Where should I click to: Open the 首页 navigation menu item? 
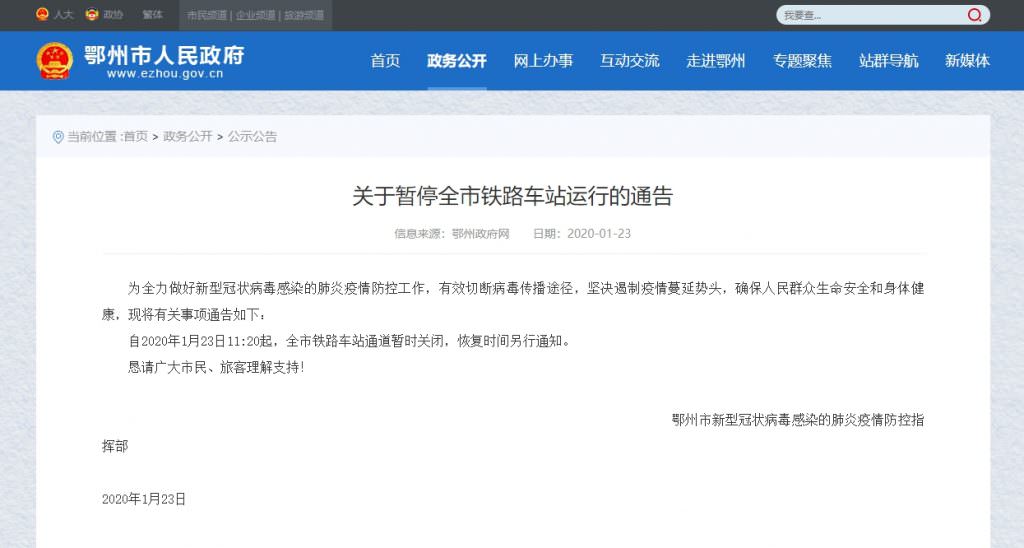pos(385,61)
